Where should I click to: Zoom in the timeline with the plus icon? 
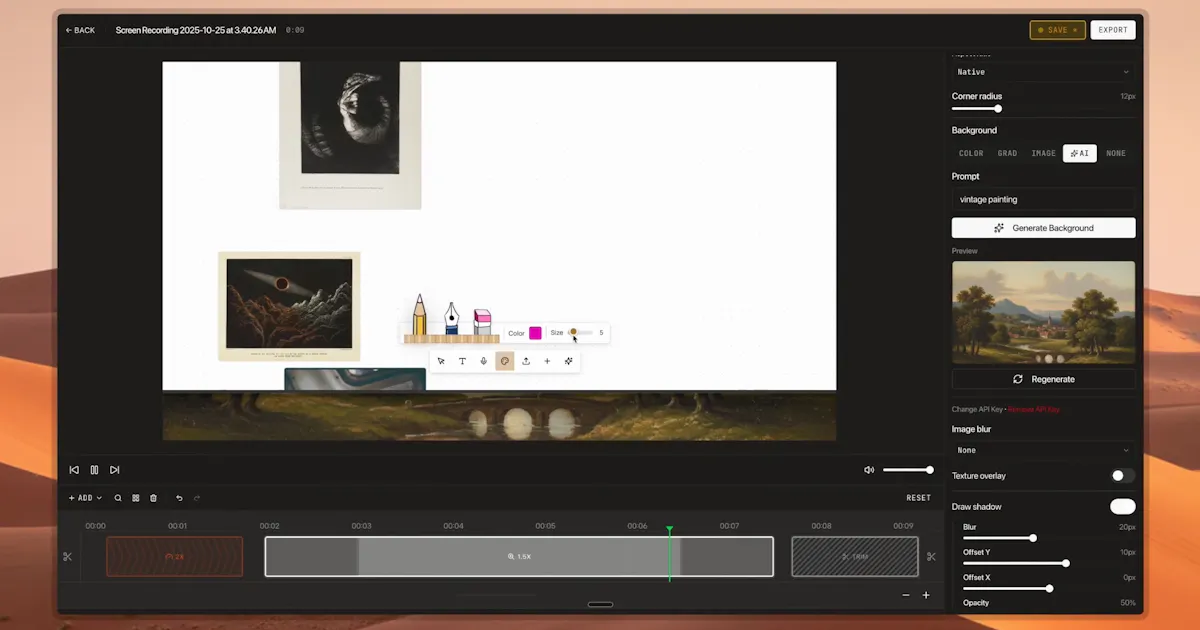tap(926, 595)
